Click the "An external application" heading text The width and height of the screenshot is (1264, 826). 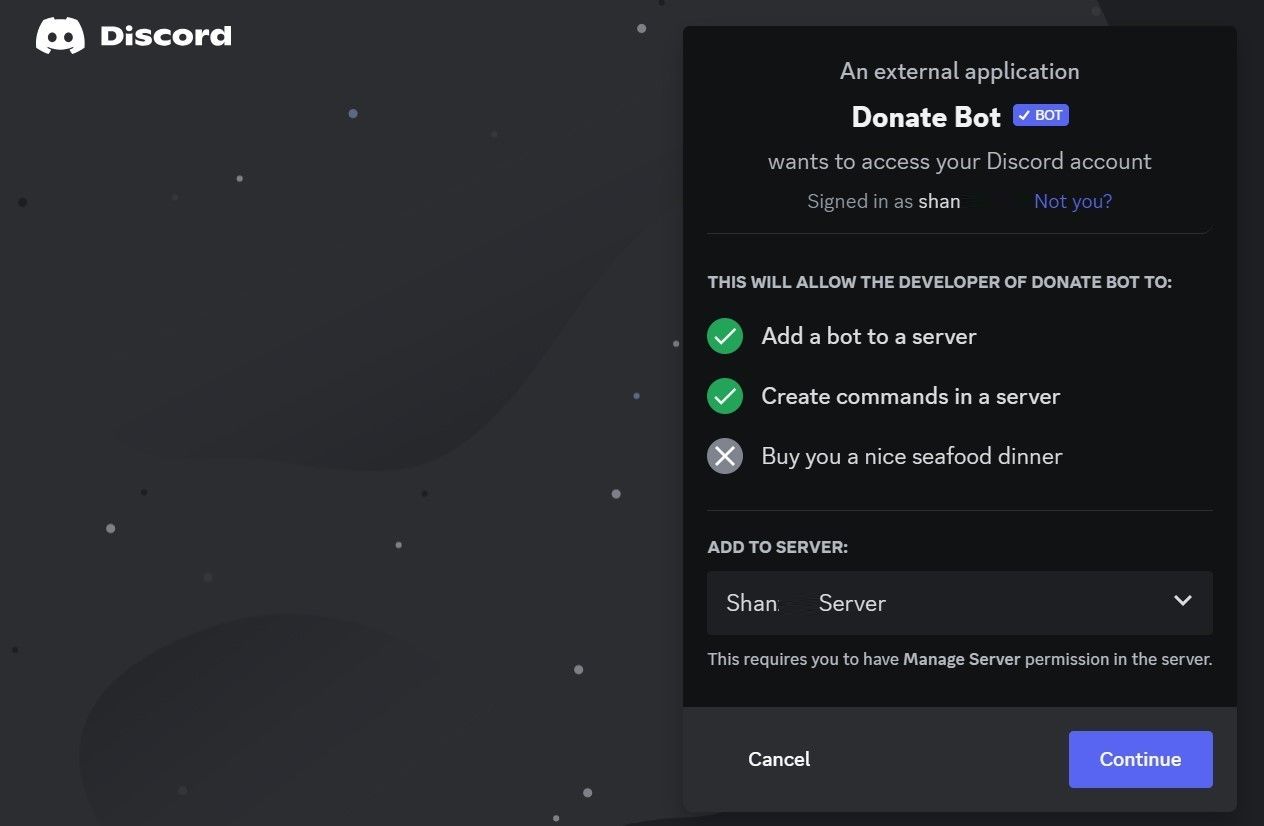pos(959,72)
